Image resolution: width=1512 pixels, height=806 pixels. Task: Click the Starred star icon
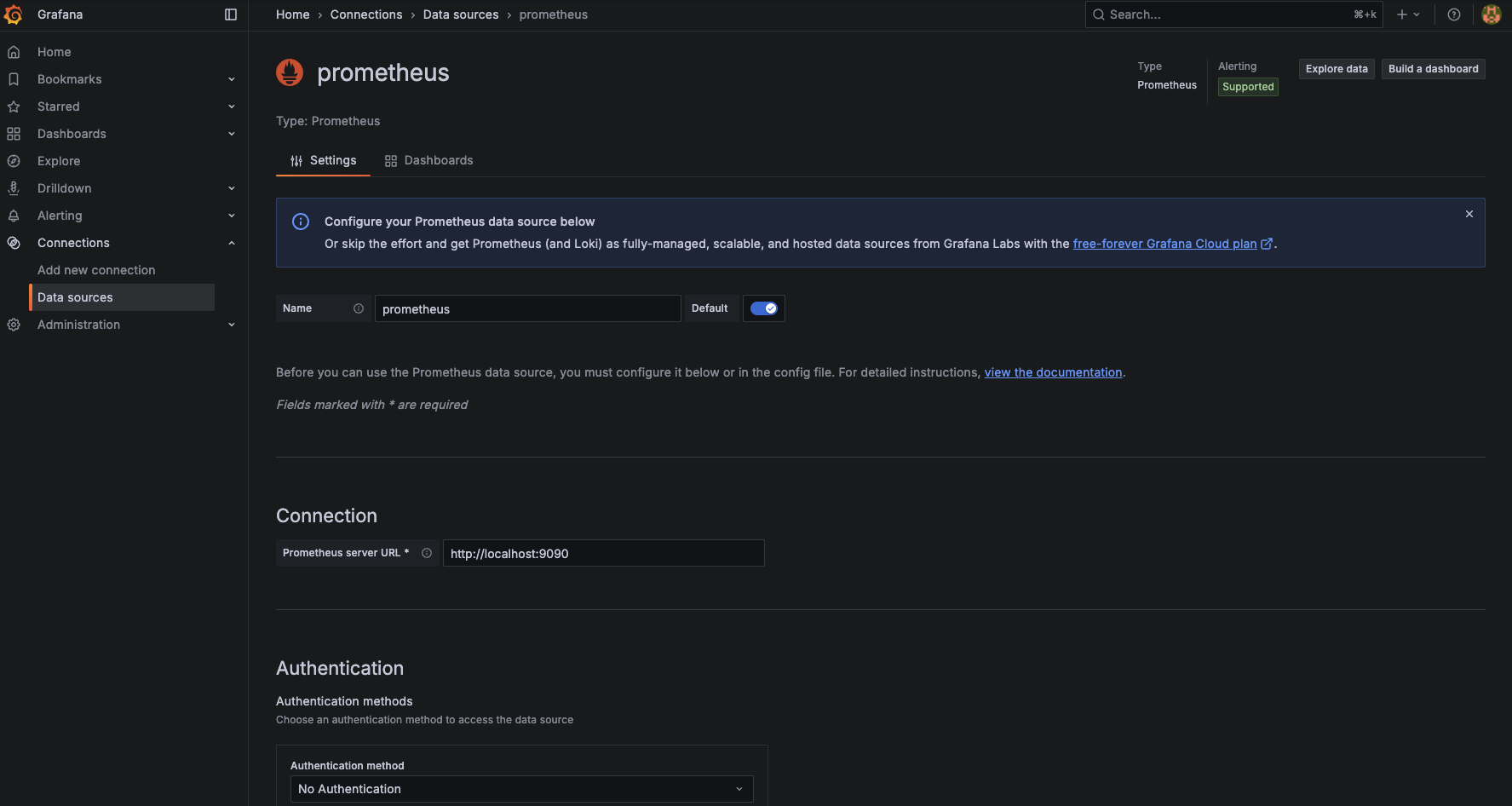[x=14, y=107]
